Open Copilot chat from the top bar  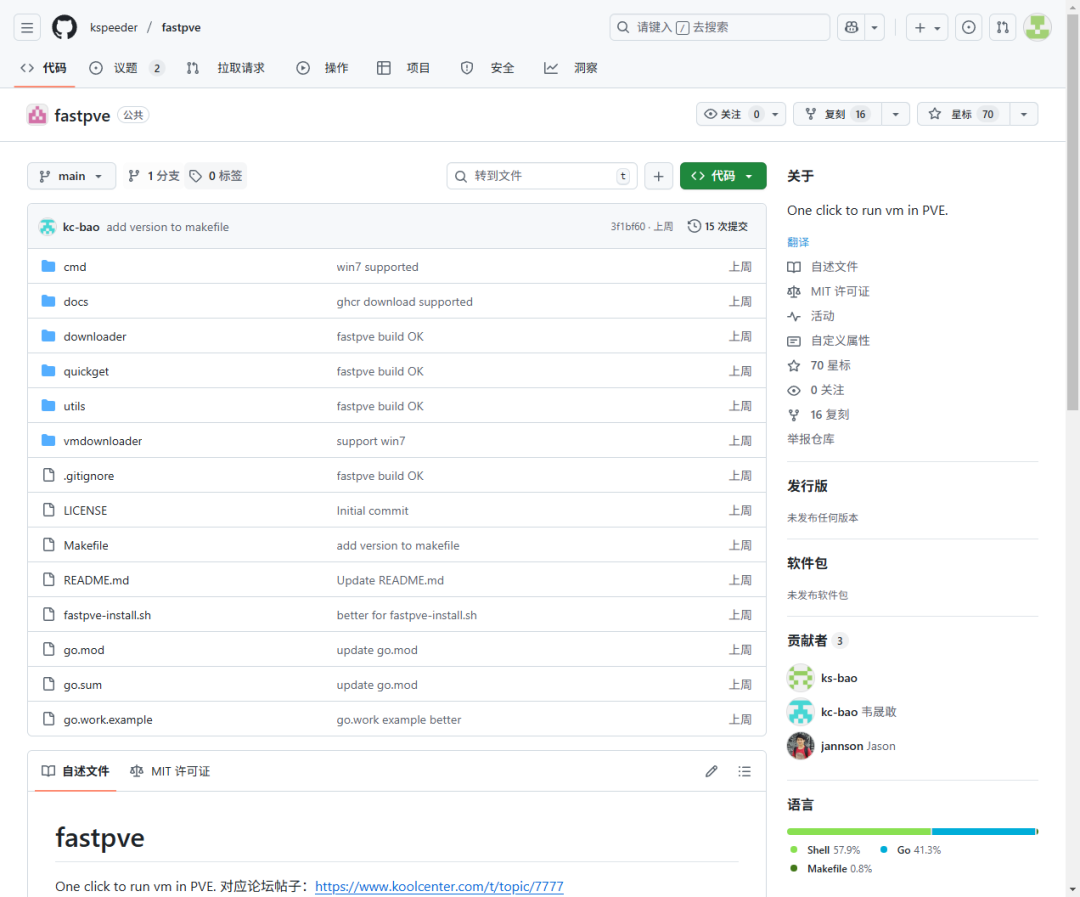pyautogui.click(x=852, y=27)
